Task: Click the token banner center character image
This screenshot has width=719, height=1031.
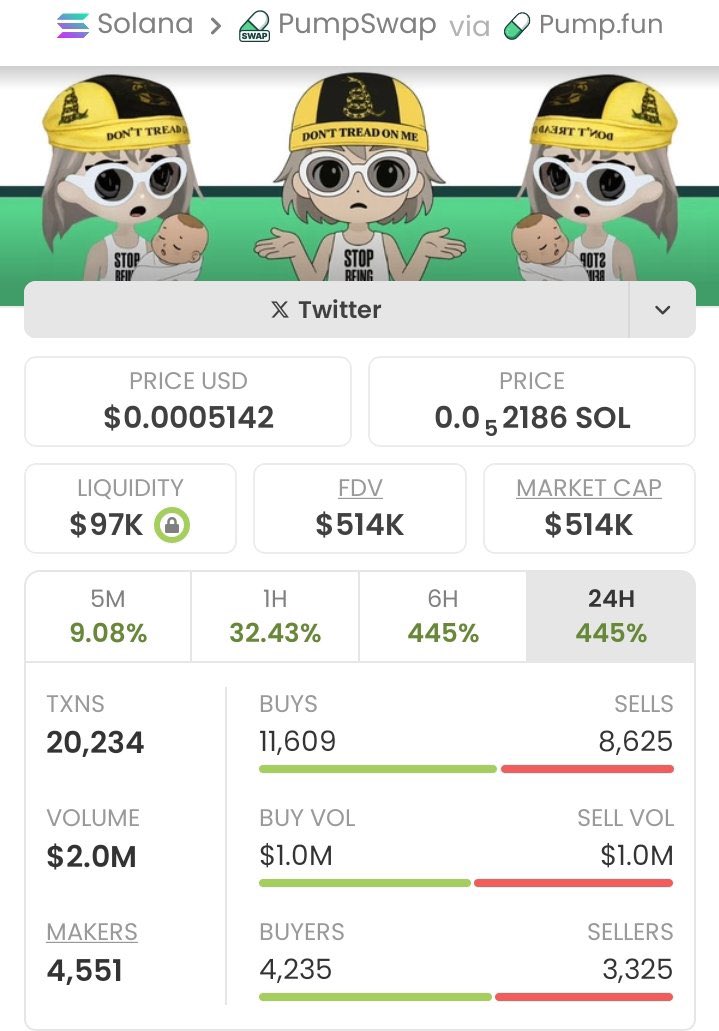Action: 359,178
